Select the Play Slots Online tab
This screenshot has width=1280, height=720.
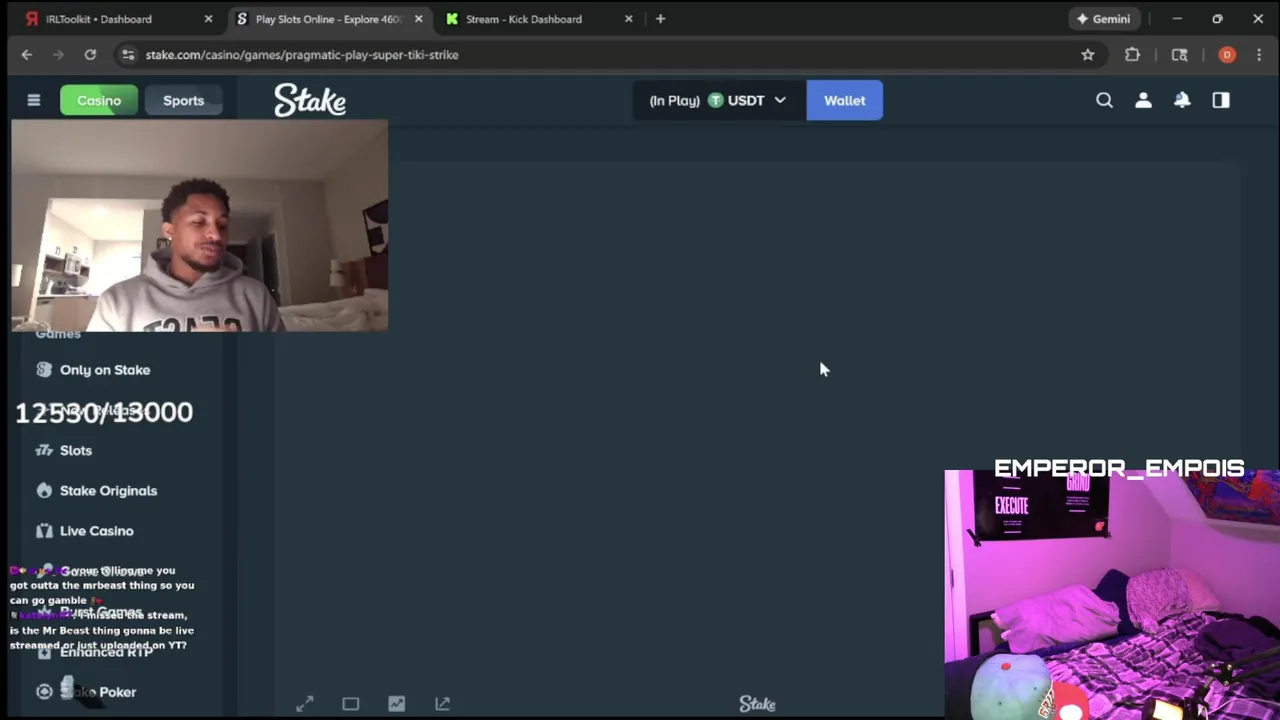coord(328,19)
